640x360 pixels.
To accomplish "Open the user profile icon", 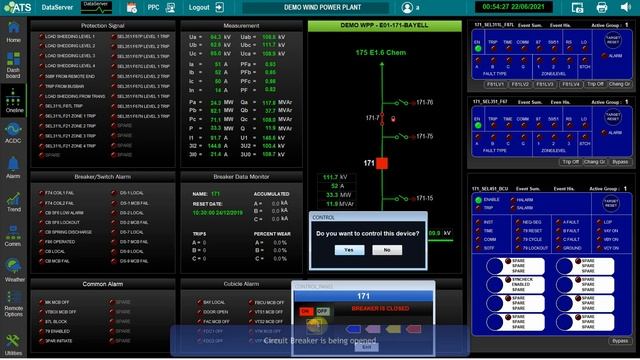I will click(x=407, y=7).
